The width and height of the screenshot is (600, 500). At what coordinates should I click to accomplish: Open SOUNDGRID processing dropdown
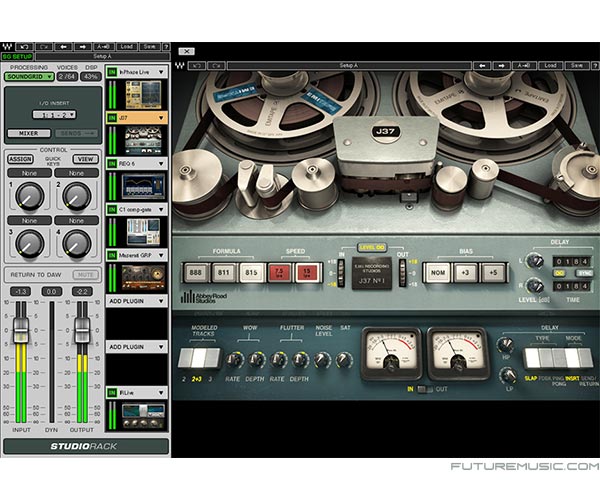point(29,77)
